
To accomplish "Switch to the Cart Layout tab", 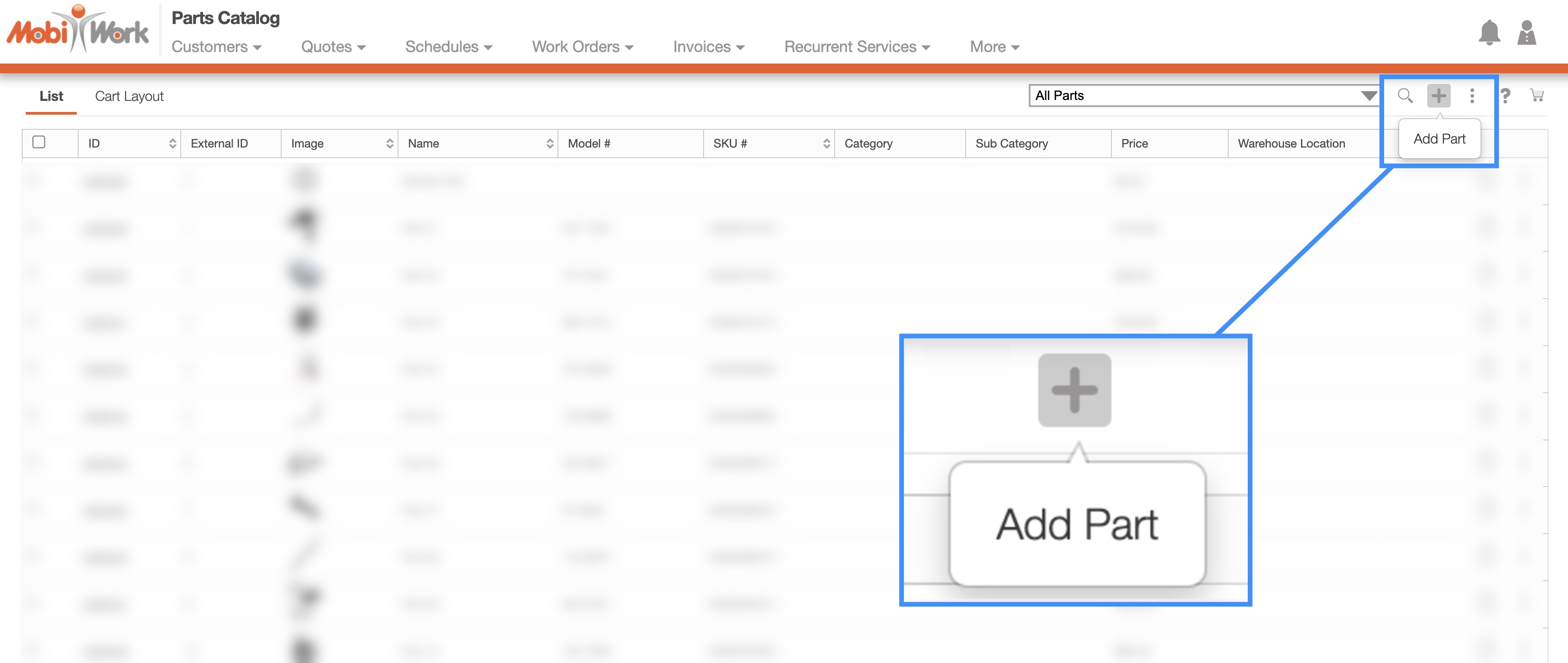I will pyautogui.click(x=129, y=96).
